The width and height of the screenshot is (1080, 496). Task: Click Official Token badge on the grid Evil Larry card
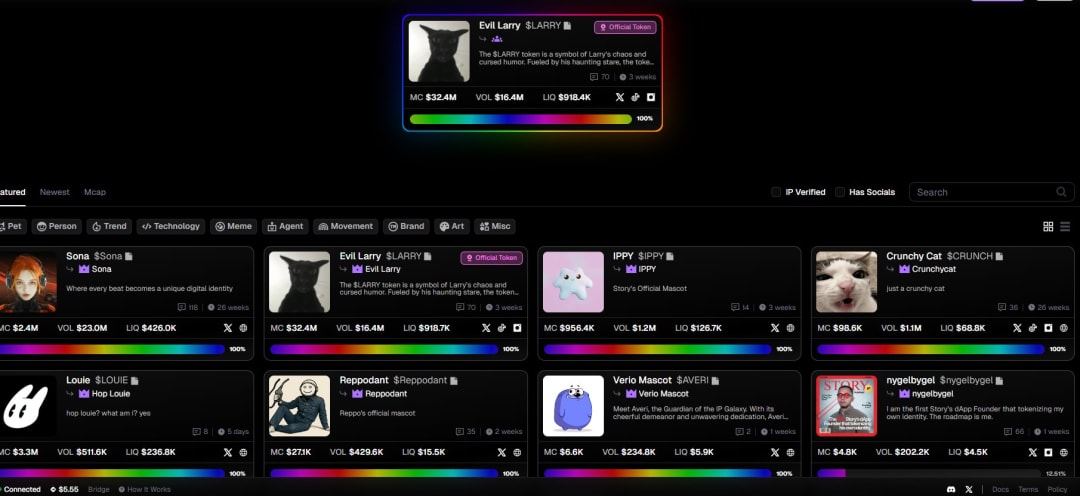click(x=492, y=258)
